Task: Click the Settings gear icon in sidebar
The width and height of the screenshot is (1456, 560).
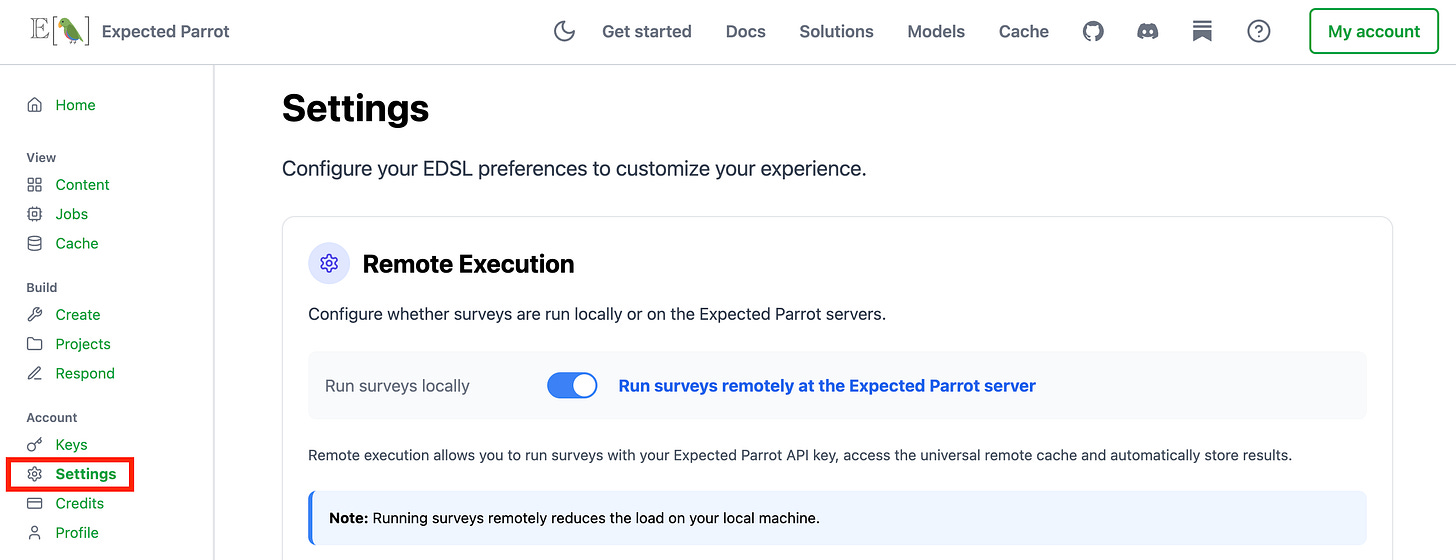Action: click(x=35, y=474)
